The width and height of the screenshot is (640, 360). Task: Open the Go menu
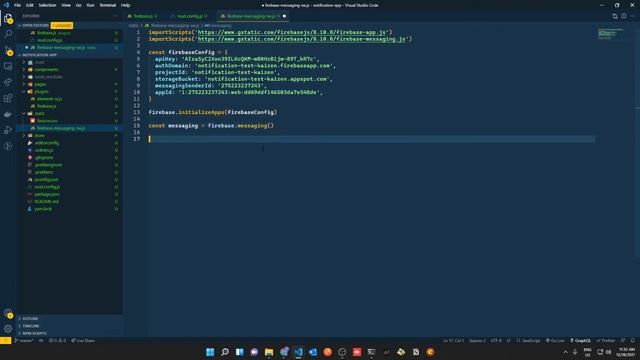(x=78, y=5)
